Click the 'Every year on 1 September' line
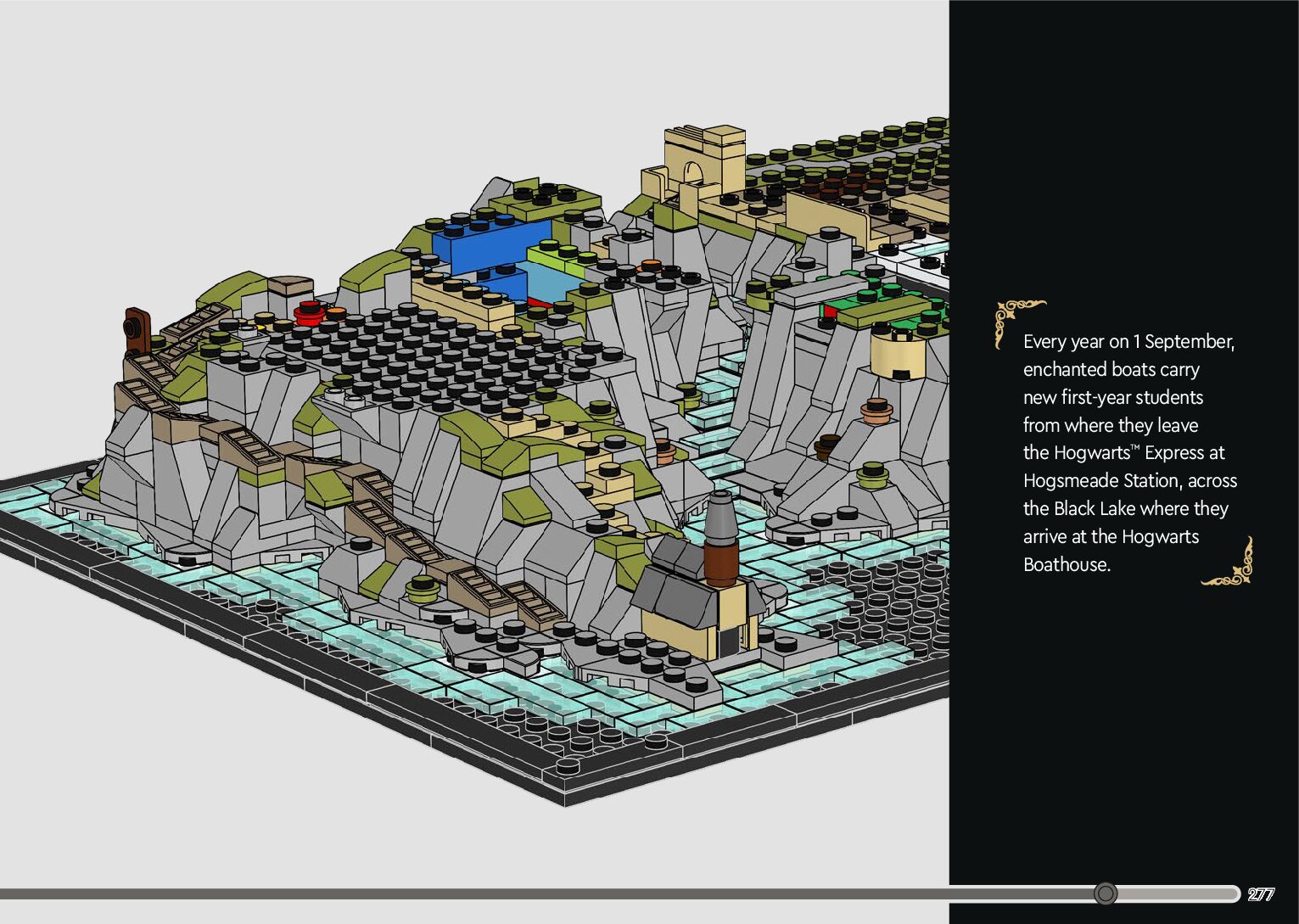1299x924 pixels. [1128, 341]
